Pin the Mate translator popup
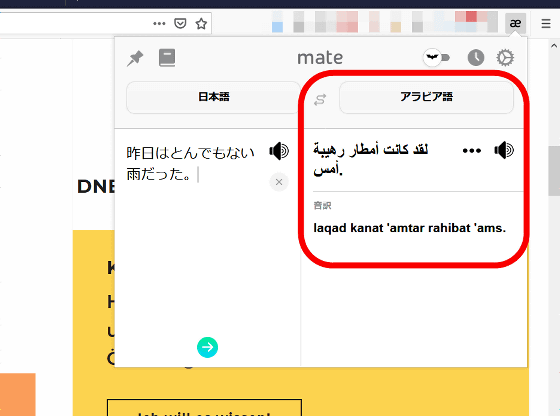Viewport: 560px width, 416px height. [x=135, y=58]
